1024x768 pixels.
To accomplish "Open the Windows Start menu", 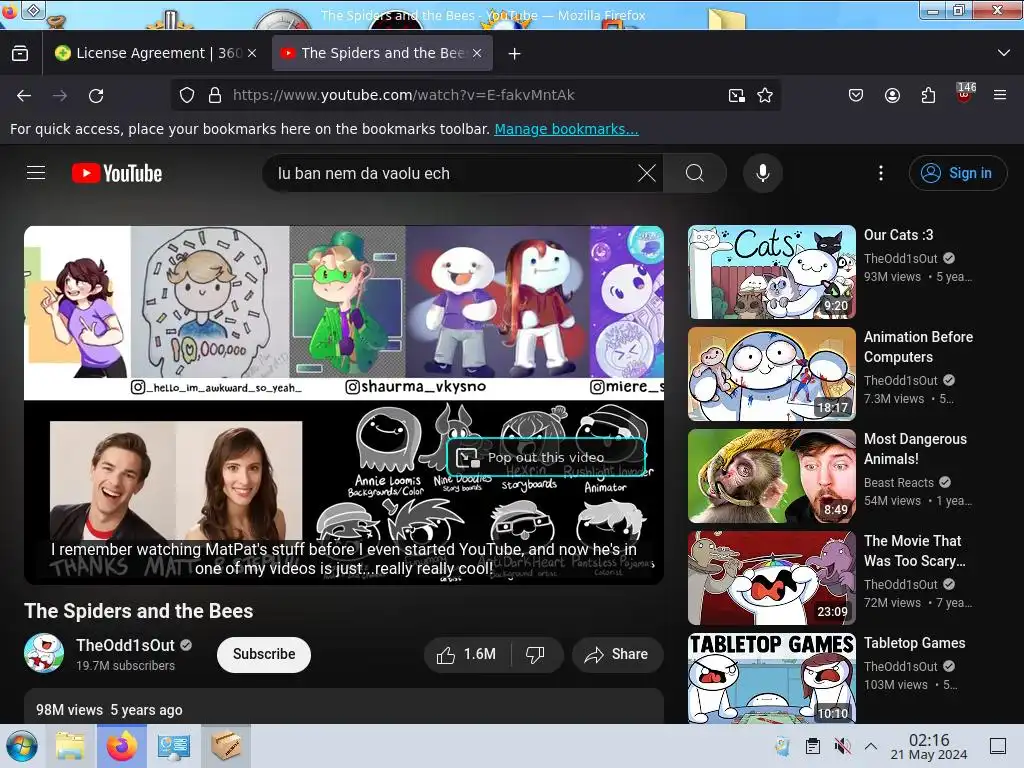I will [x=22, y=746].
